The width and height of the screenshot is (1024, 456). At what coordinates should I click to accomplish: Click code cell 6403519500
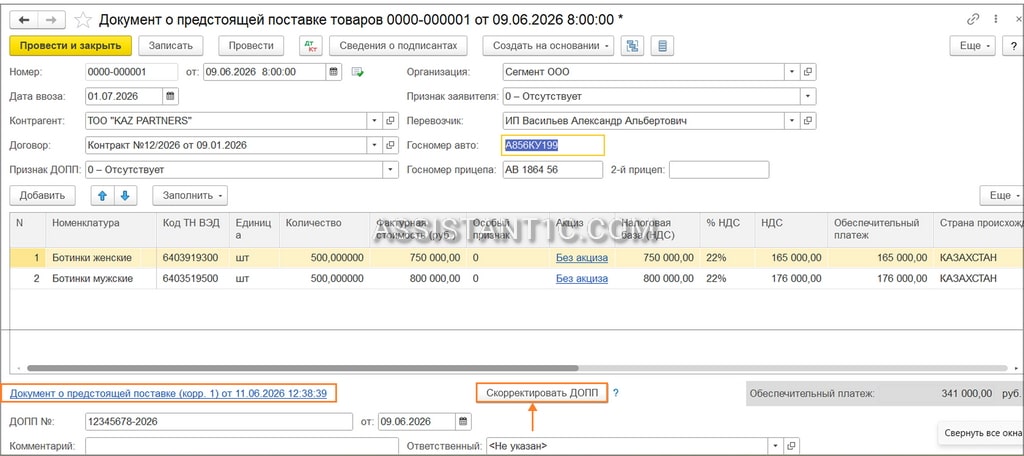coord(193,278)
